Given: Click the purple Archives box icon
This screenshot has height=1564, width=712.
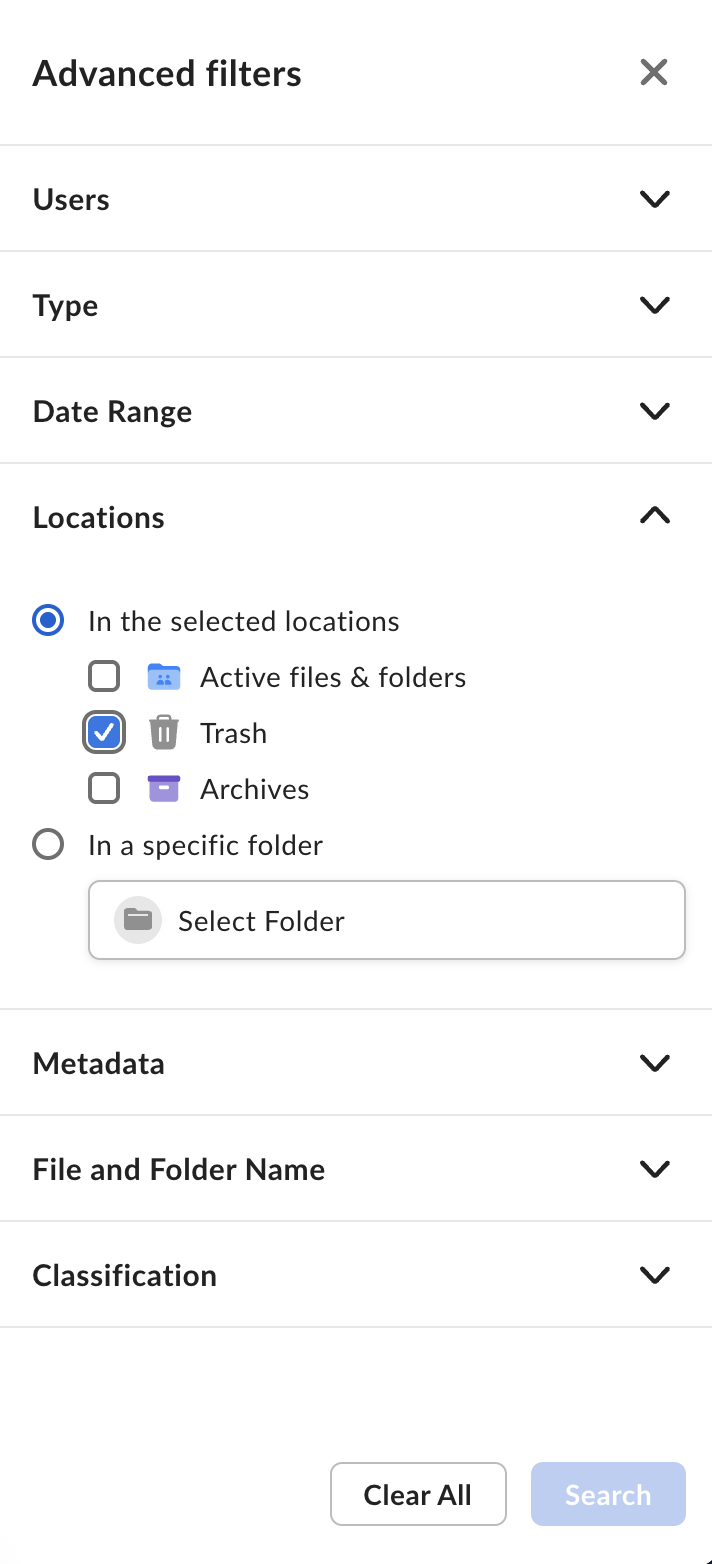Looking at the screenshot, I should pos(163,789).
